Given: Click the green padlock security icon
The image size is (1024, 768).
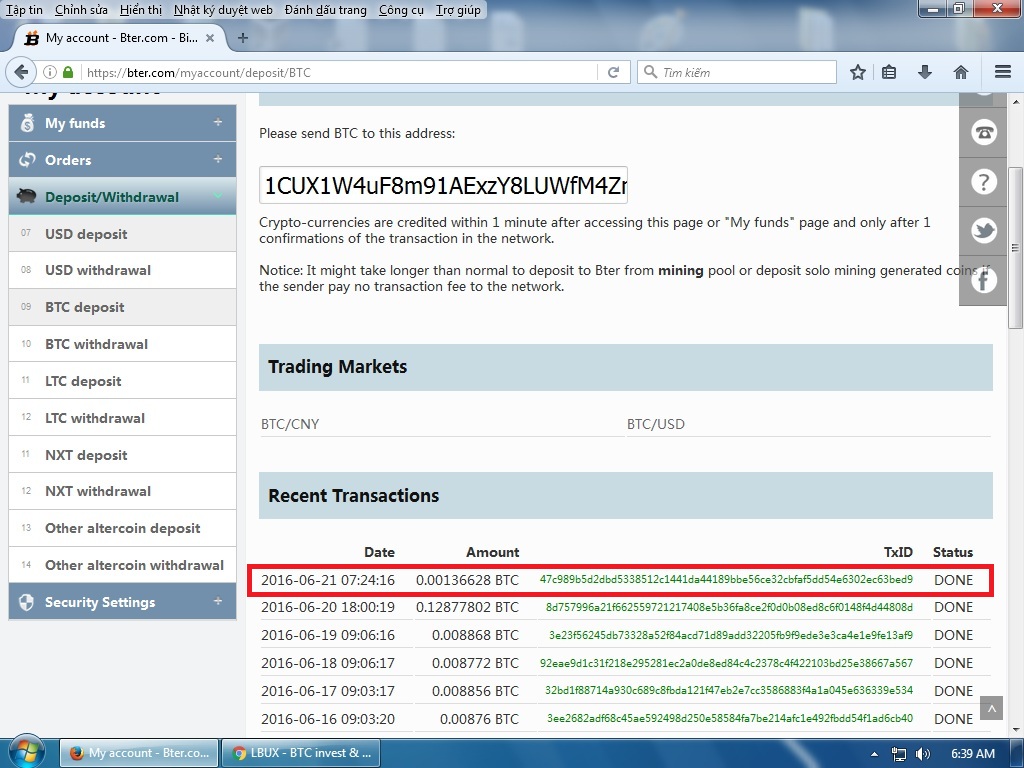Looking at the screenshot, I should [68, 72].
